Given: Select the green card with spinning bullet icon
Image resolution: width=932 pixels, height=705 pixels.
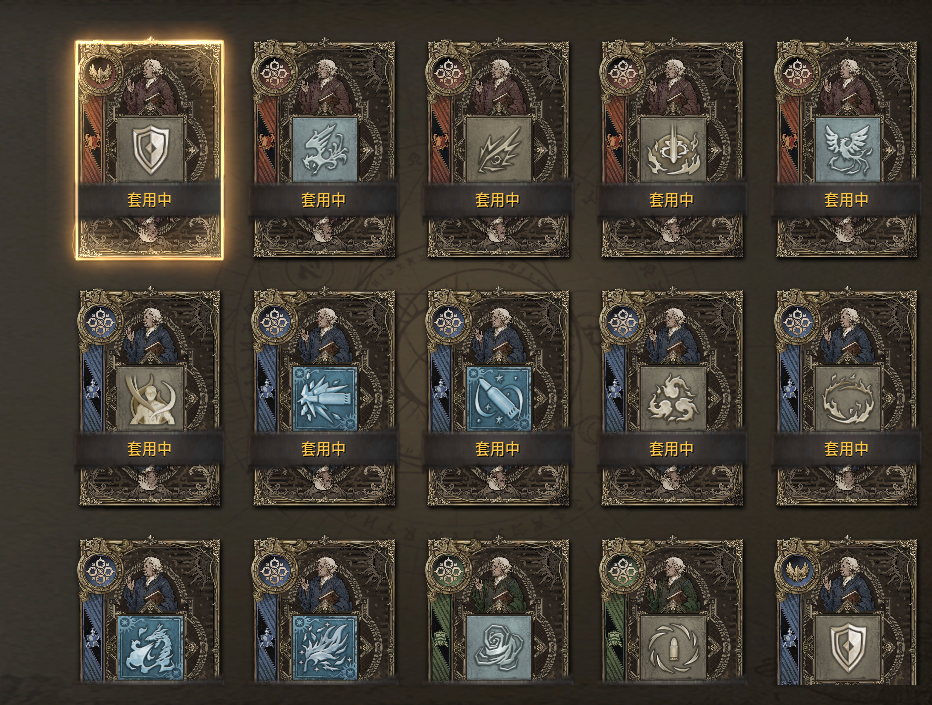Looking at the screenshot, I should pos(672,611).
